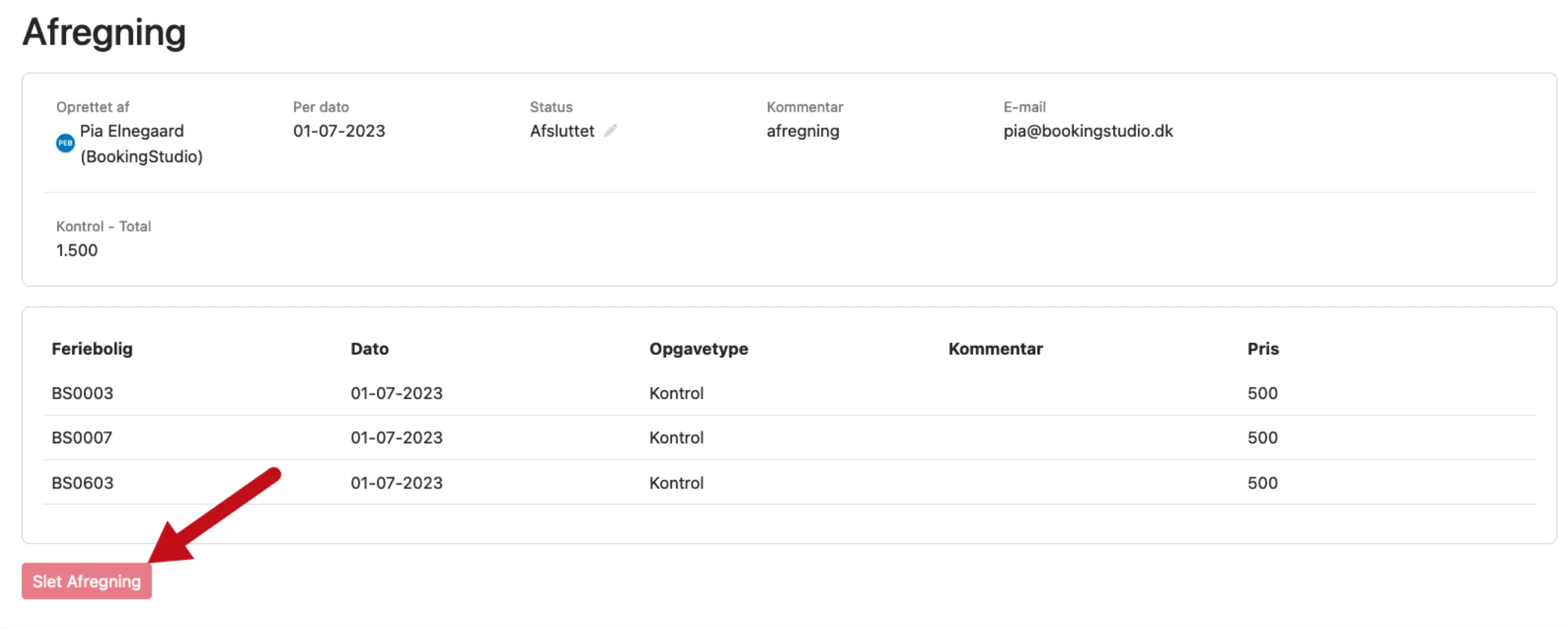The width and height of the screenshot is (1568, 629).
Task: Click the Pris column header
Action: pos(1263,348)
